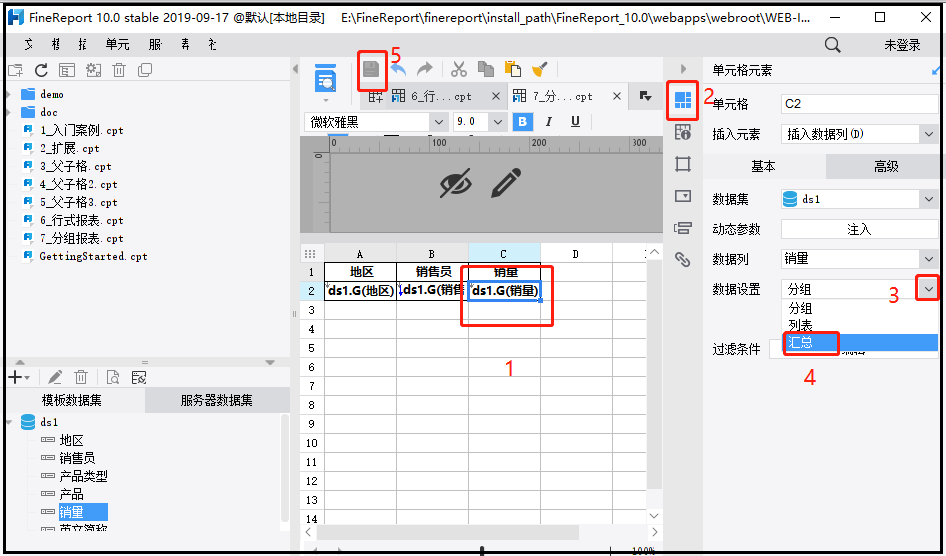Image resolution: width=946 pixels, height=556 pixels.
Task: Open the file GettingStarted.cpt
Action: point(94,256)
